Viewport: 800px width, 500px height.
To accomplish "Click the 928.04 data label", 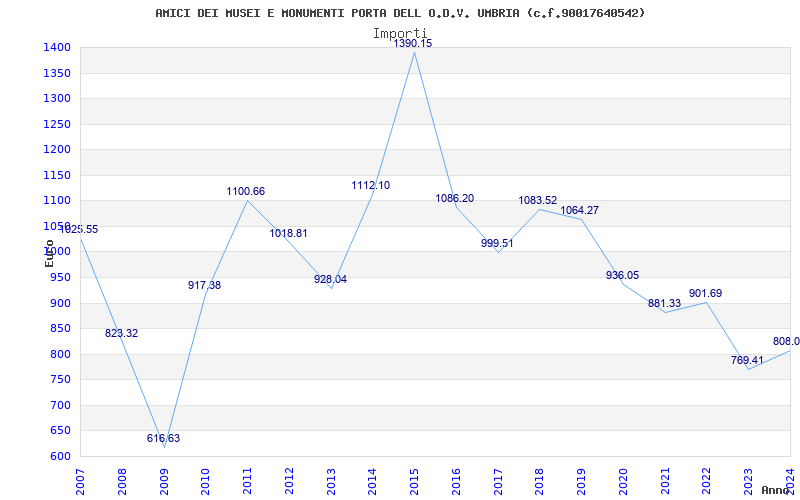I will pyautogui.click(x=330, y=280).
